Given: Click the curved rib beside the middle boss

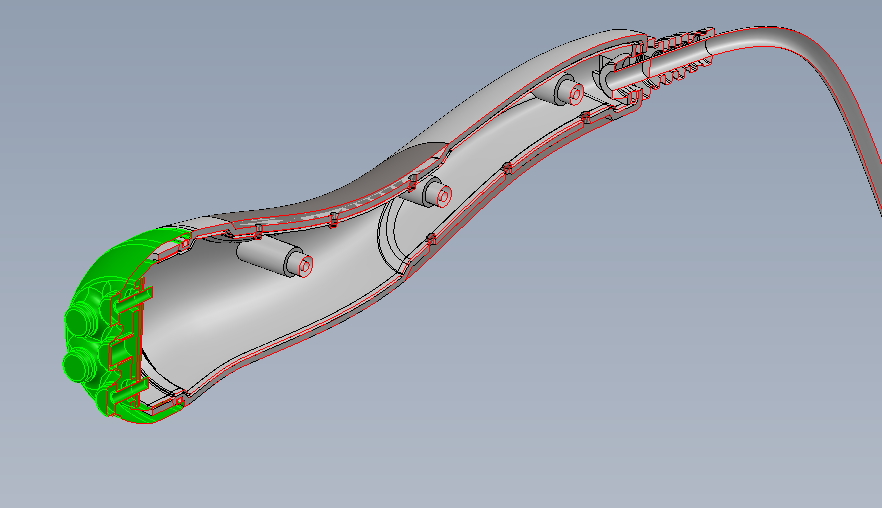Looking at the screenshot, I should (x=387, y=235).
